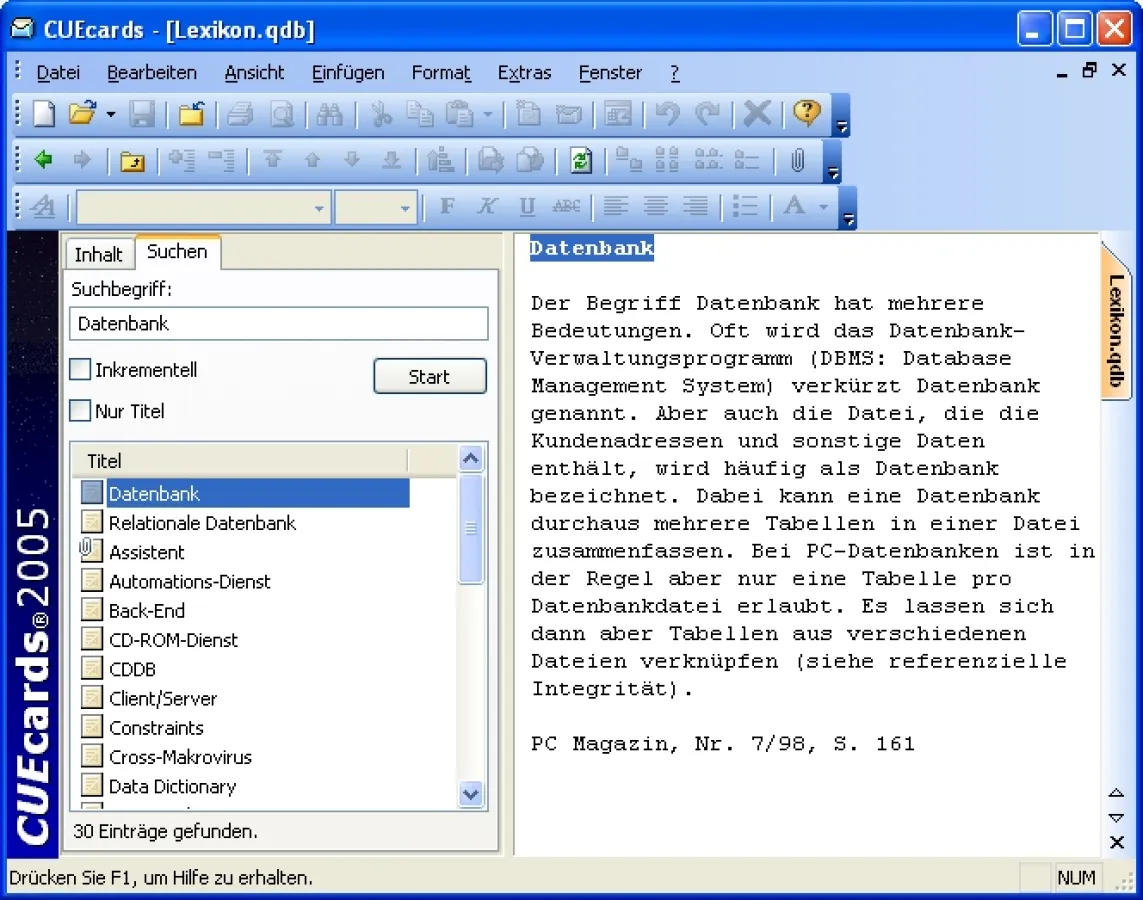Click the paperclip attachment toolbar icon

coord(797,160)
